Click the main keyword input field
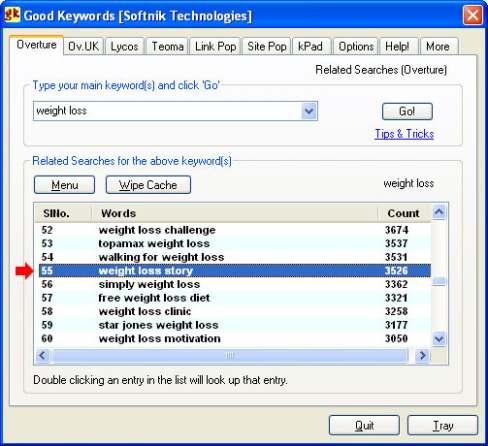Viewport: 488px width, 446px height. pos(168,111)
